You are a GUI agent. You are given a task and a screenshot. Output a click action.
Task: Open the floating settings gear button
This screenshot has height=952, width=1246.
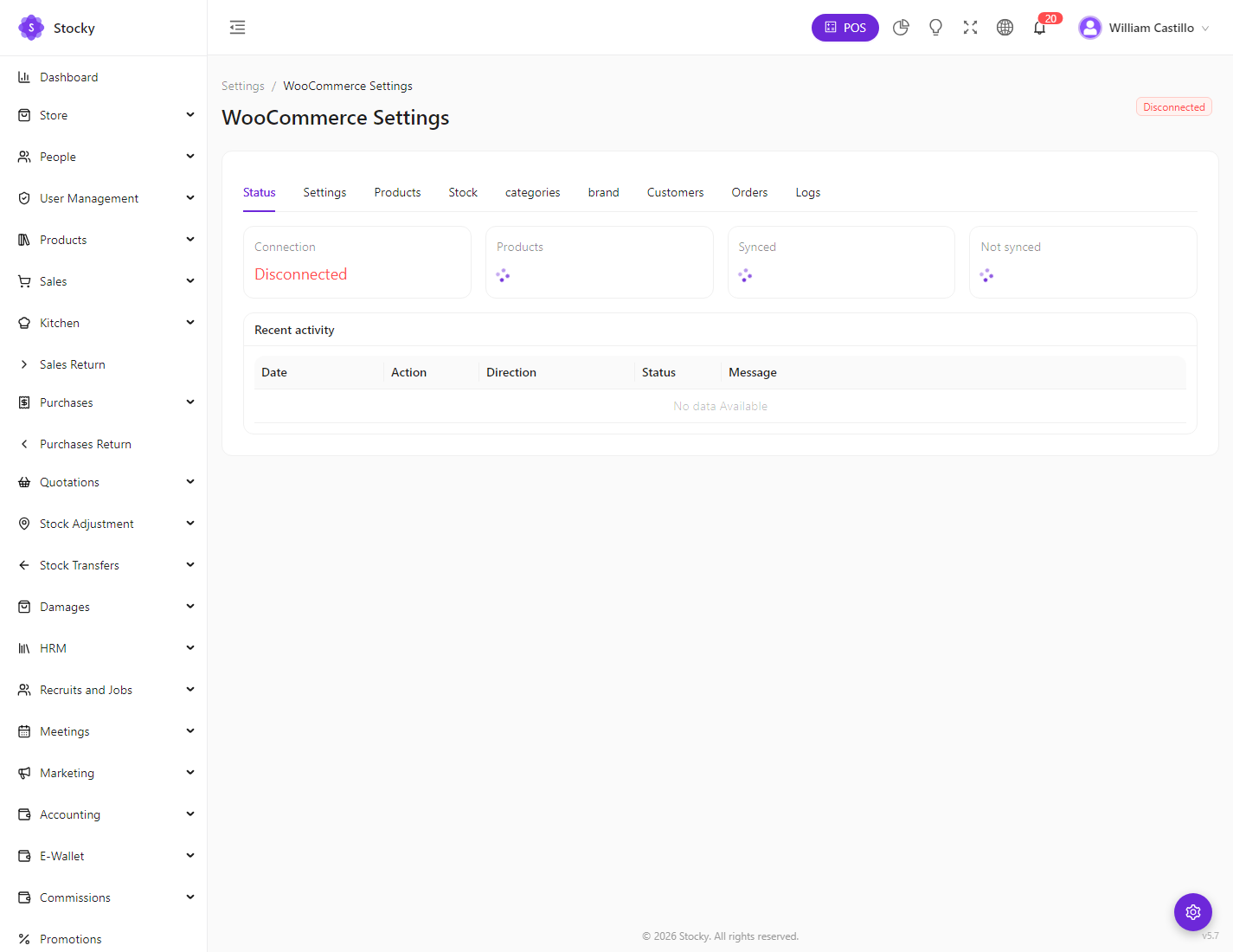pos(1193,912)
